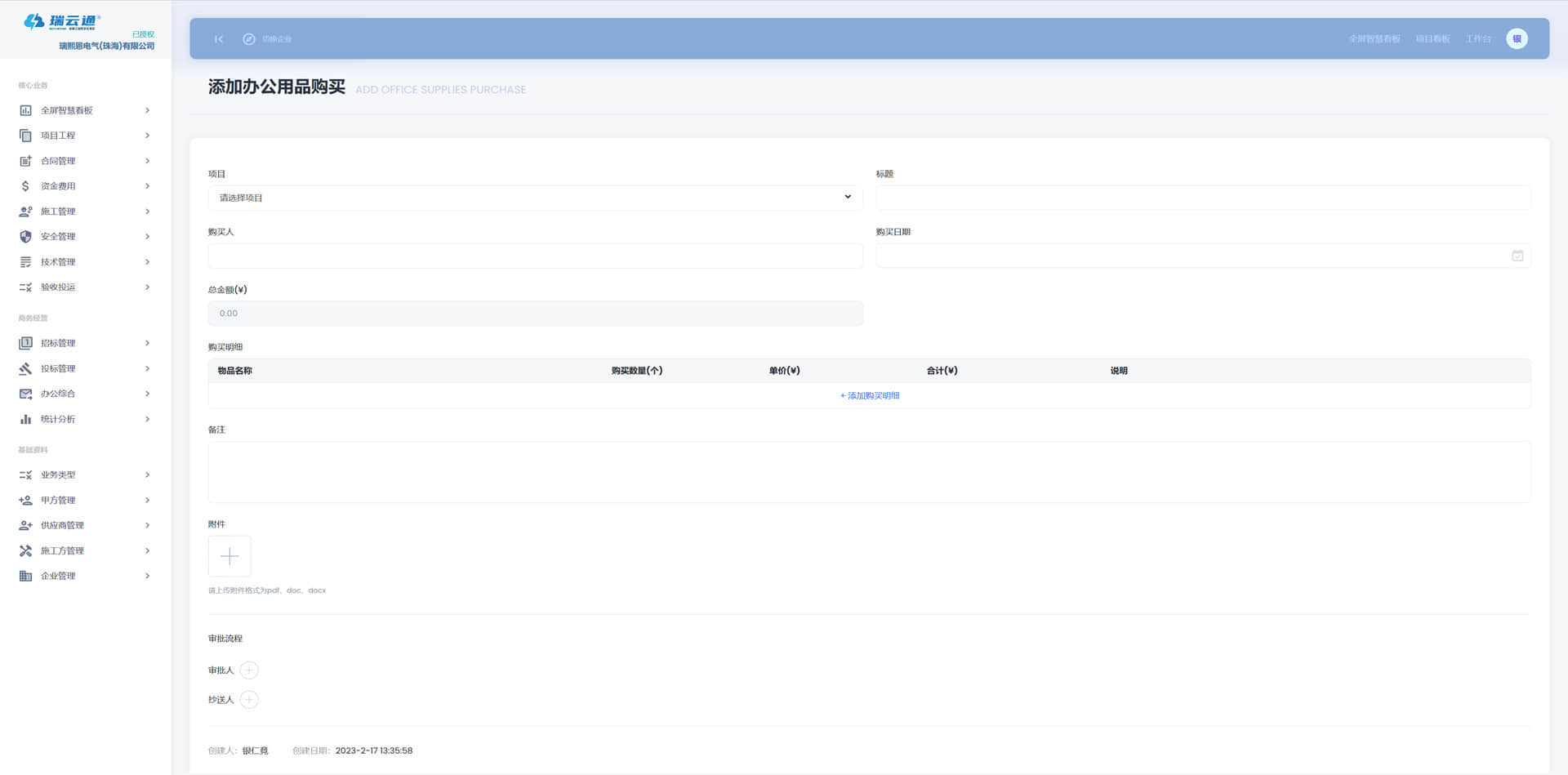
Task: Open the calendar icon for purchase date
Action: pyautogui.click(x=1517, y=256)
